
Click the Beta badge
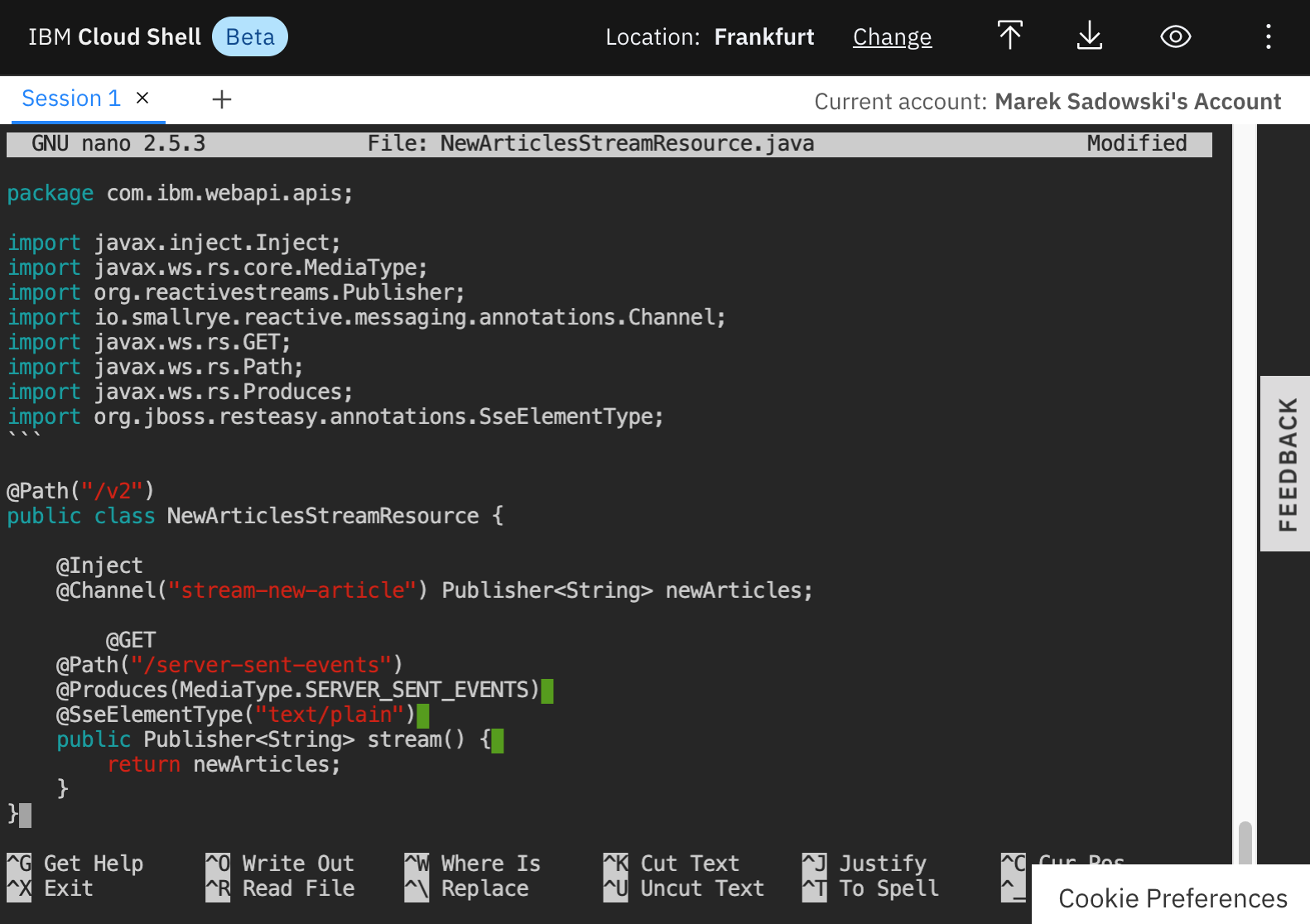tap(249, 37)
